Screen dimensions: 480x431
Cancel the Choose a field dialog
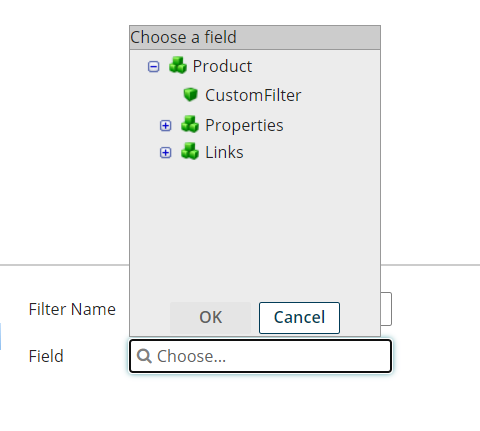tap(299, 318)
